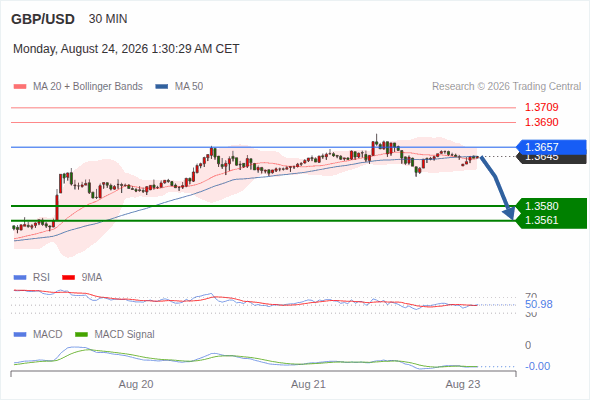Select the 1.3561 support price tag
This screenshot has width=590, height=400.
pos(552,221)
